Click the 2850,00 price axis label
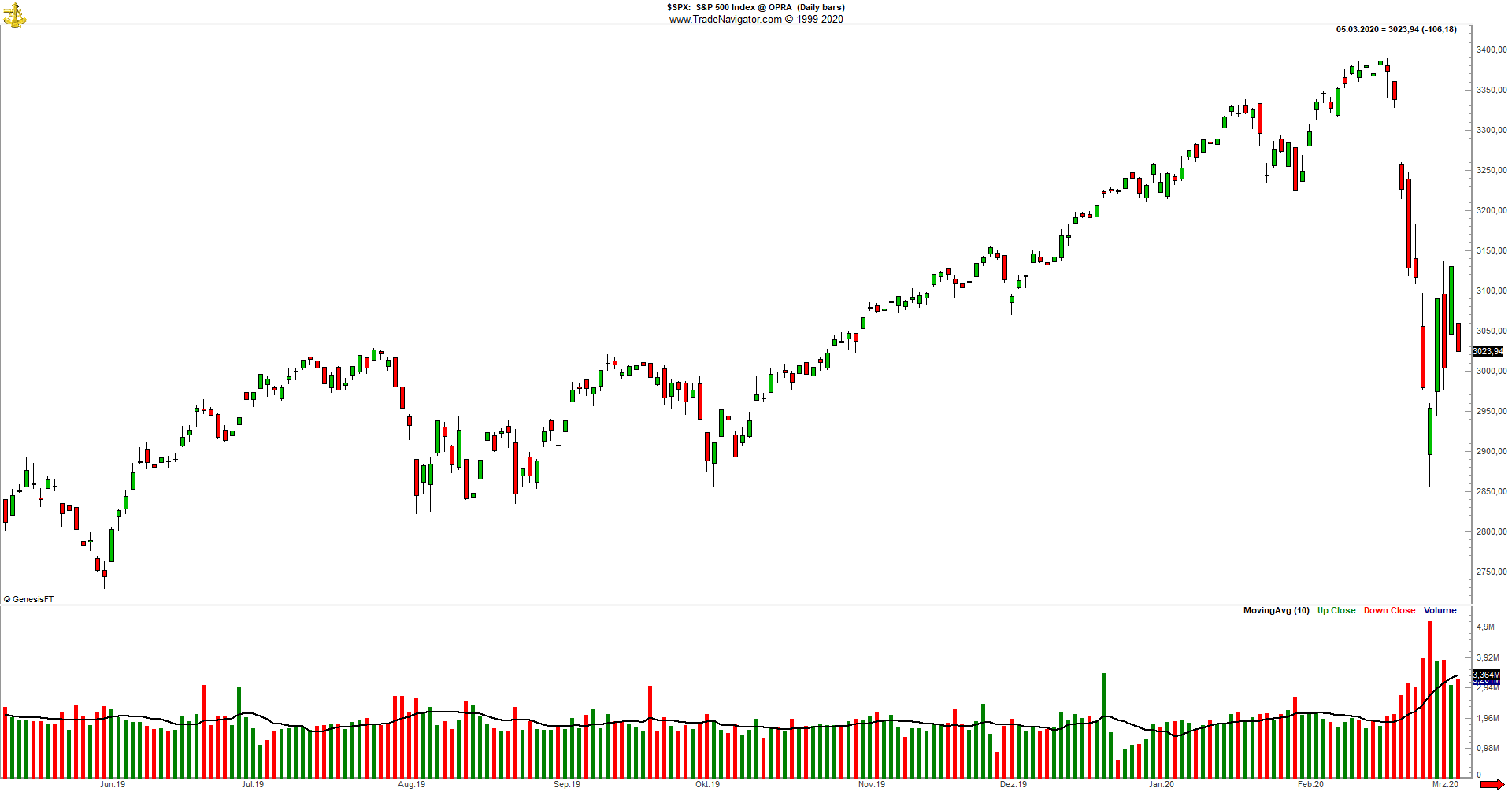 point(1492,491)
